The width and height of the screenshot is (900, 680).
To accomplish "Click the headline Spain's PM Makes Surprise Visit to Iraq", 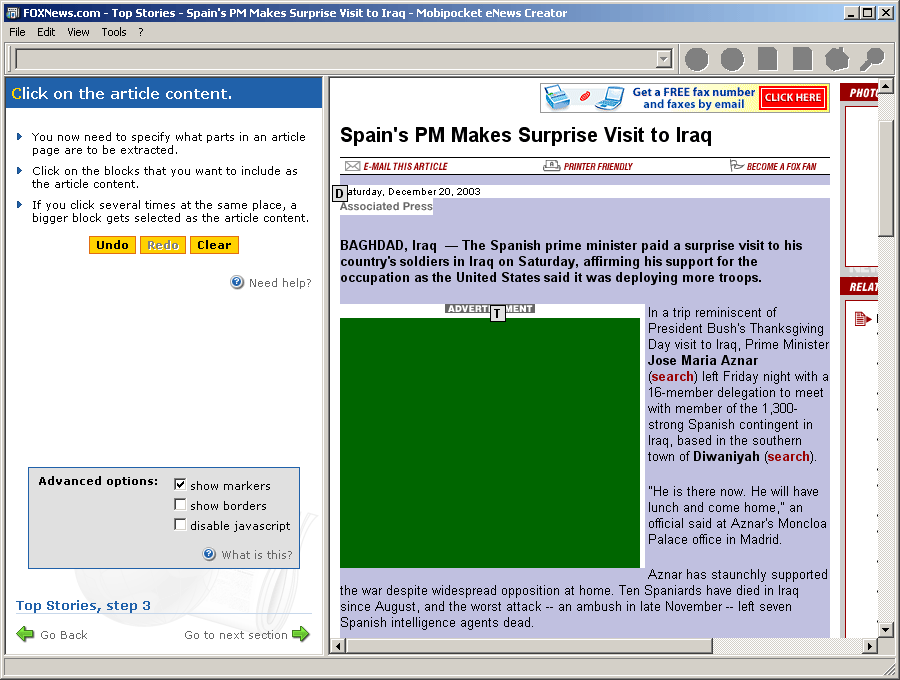I will coord(526,135).
